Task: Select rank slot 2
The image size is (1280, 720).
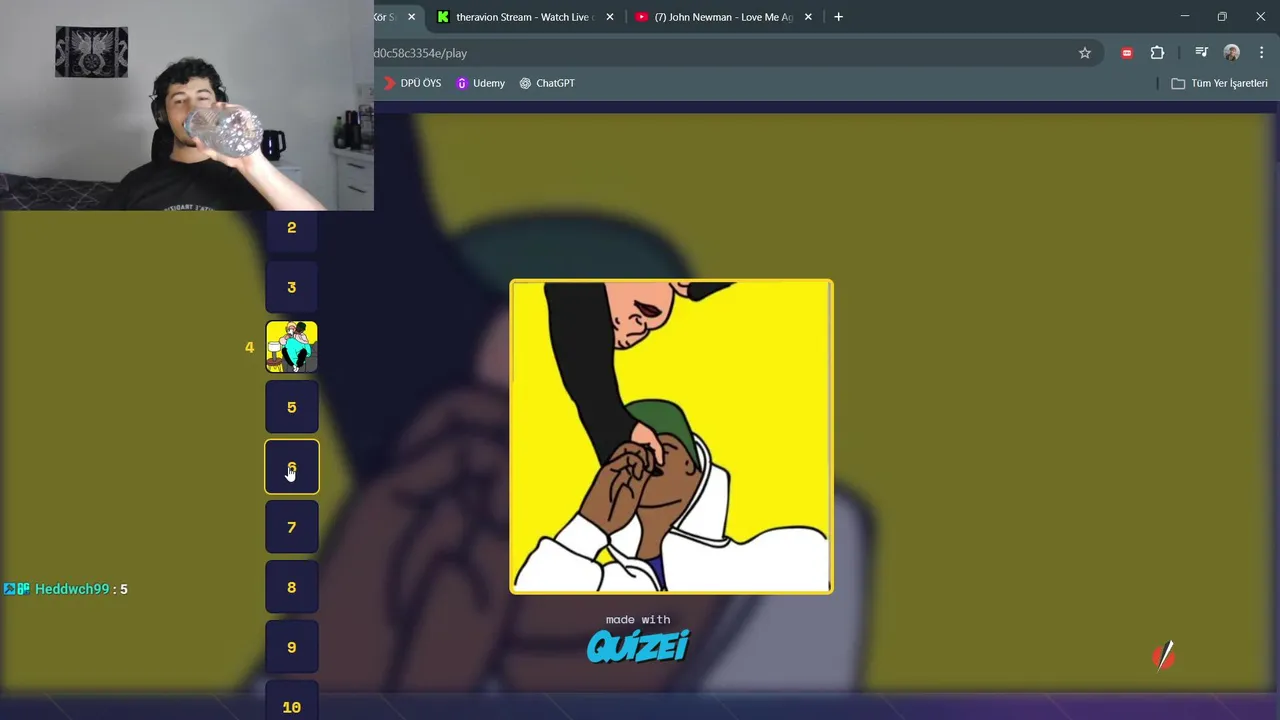Action: pos(291,228)
